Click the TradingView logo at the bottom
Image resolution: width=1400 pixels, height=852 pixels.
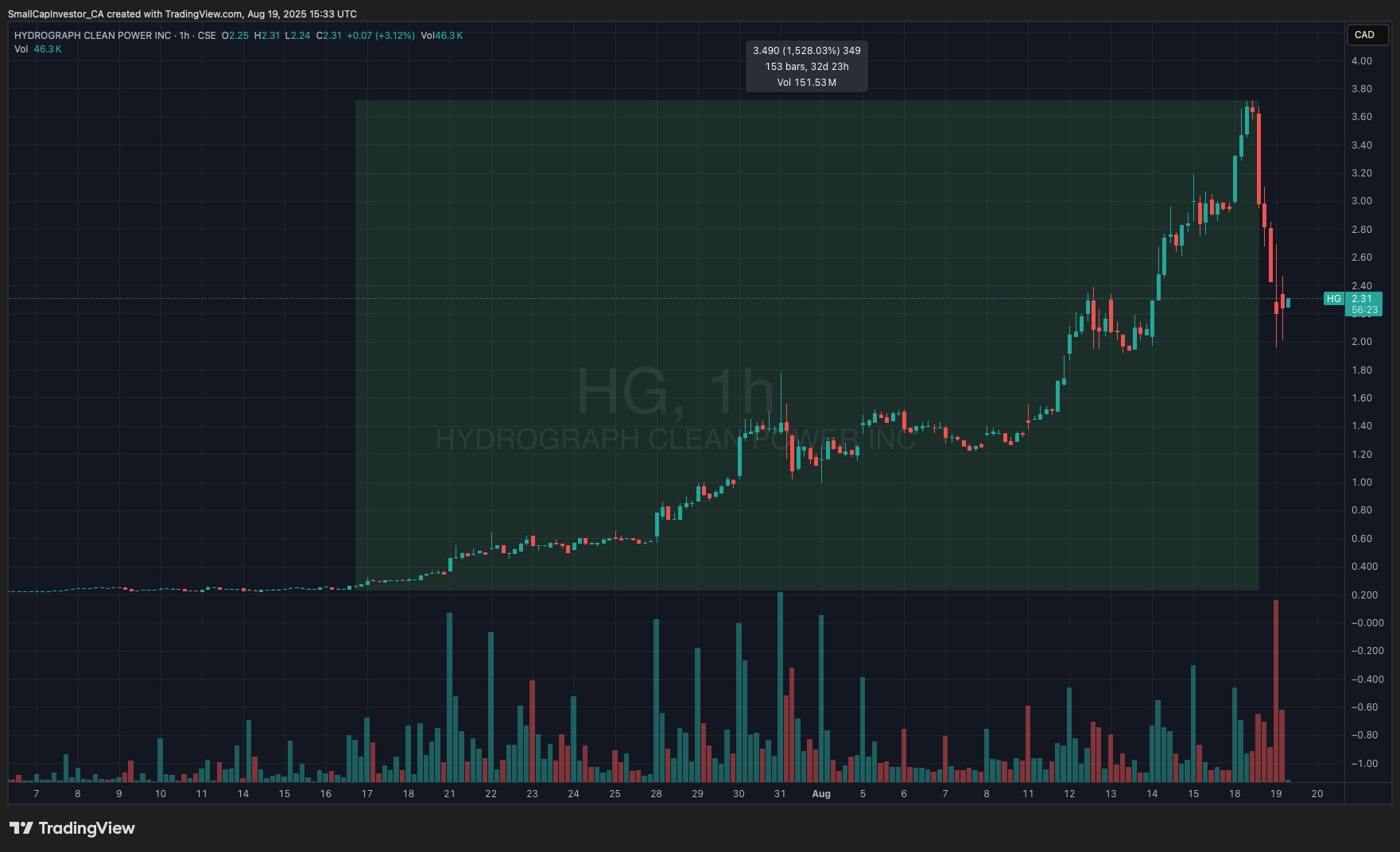point(72,828)
